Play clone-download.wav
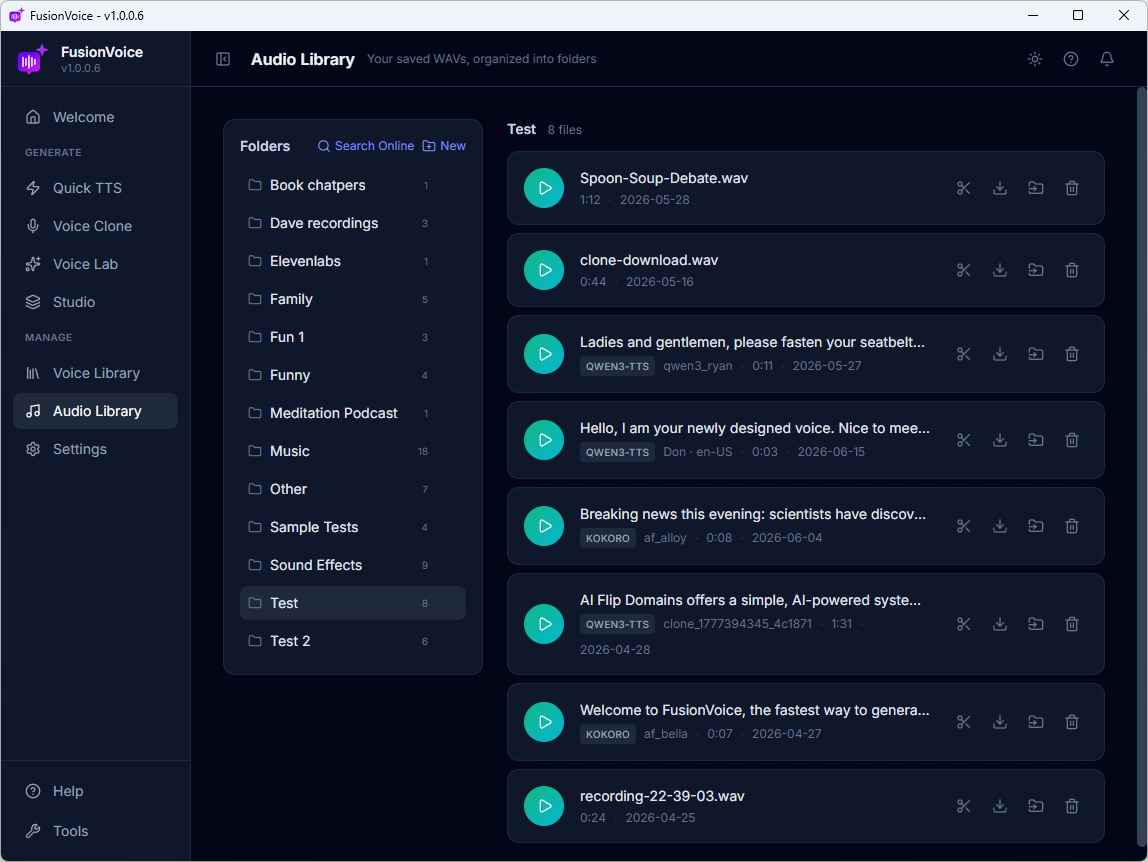1148x862 pixels. [x=544, y=270]
